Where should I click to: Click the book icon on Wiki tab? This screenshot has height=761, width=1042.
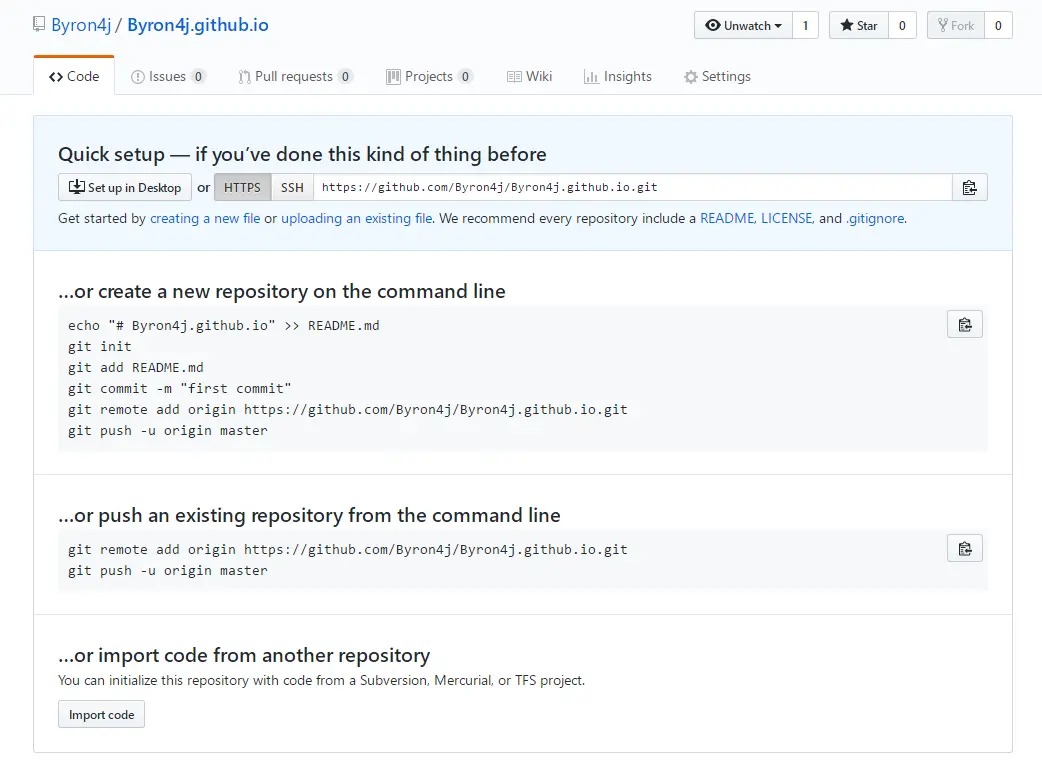pos(514,77)
